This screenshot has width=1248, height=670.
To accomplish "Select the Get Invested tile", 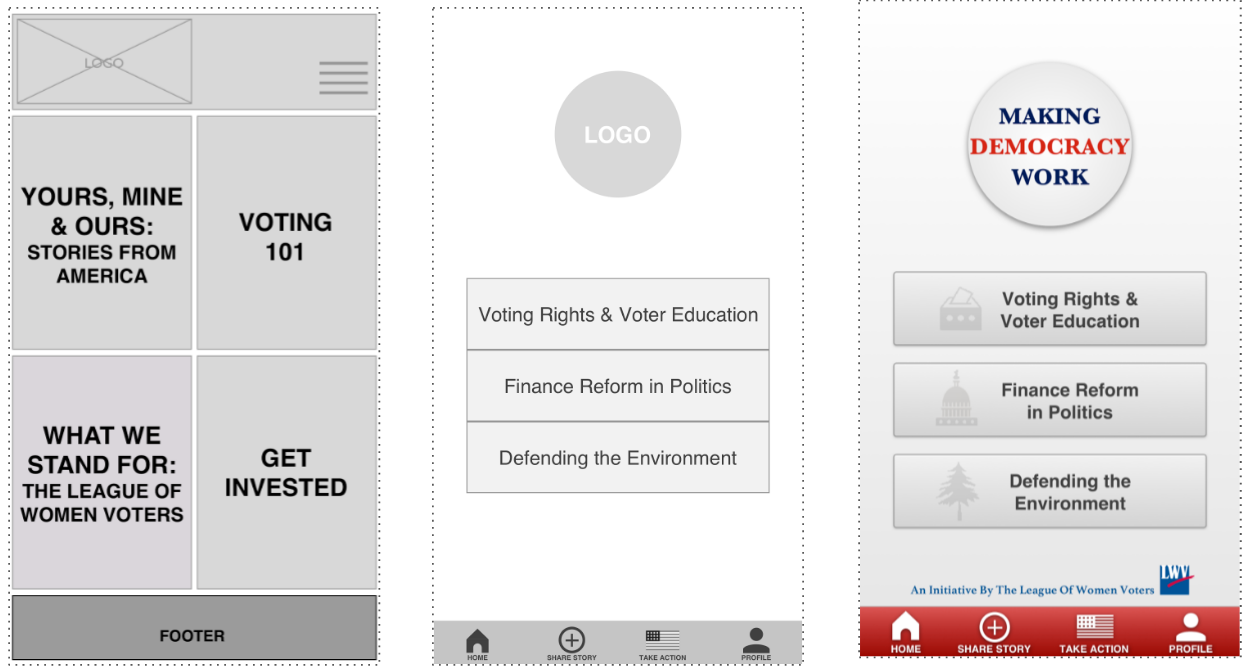I will point(286,473).
